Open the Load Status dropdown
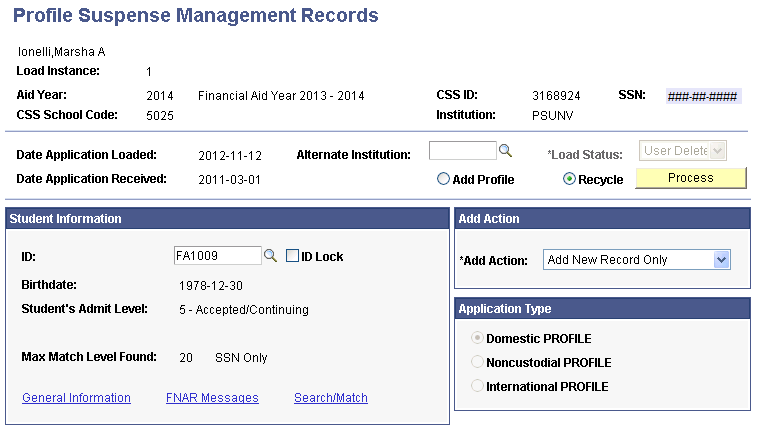Image resolution: width=758 pixels, height=430 pixels. point(683,150)
